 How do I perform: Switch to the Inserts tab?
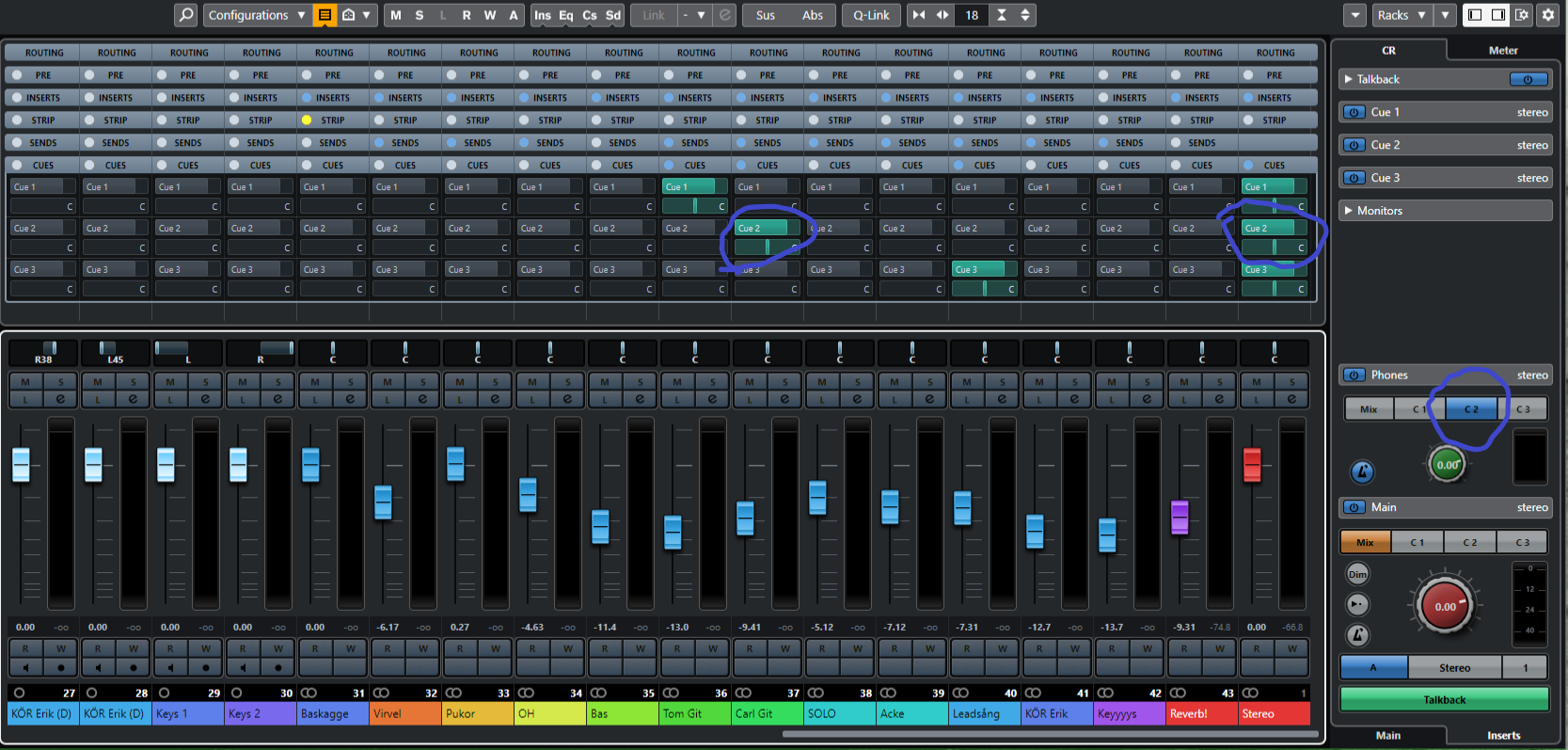click(x=1503, y=736)
